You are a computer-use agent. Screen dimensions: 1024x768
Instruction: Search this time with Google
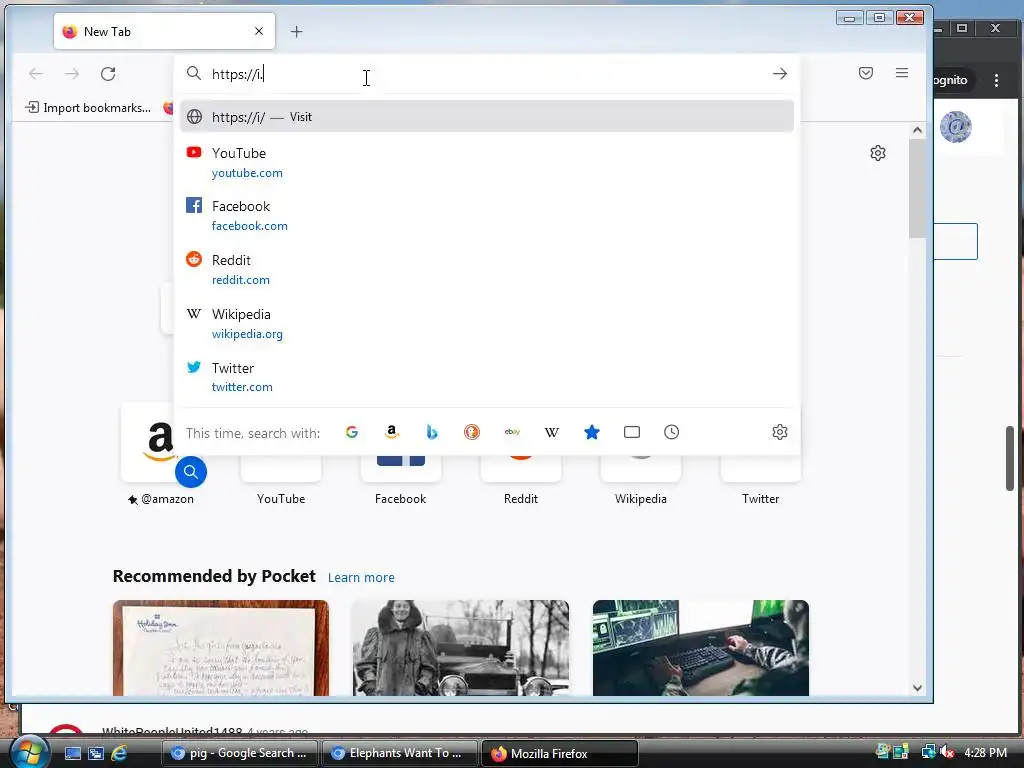click(x=352, y=432)
